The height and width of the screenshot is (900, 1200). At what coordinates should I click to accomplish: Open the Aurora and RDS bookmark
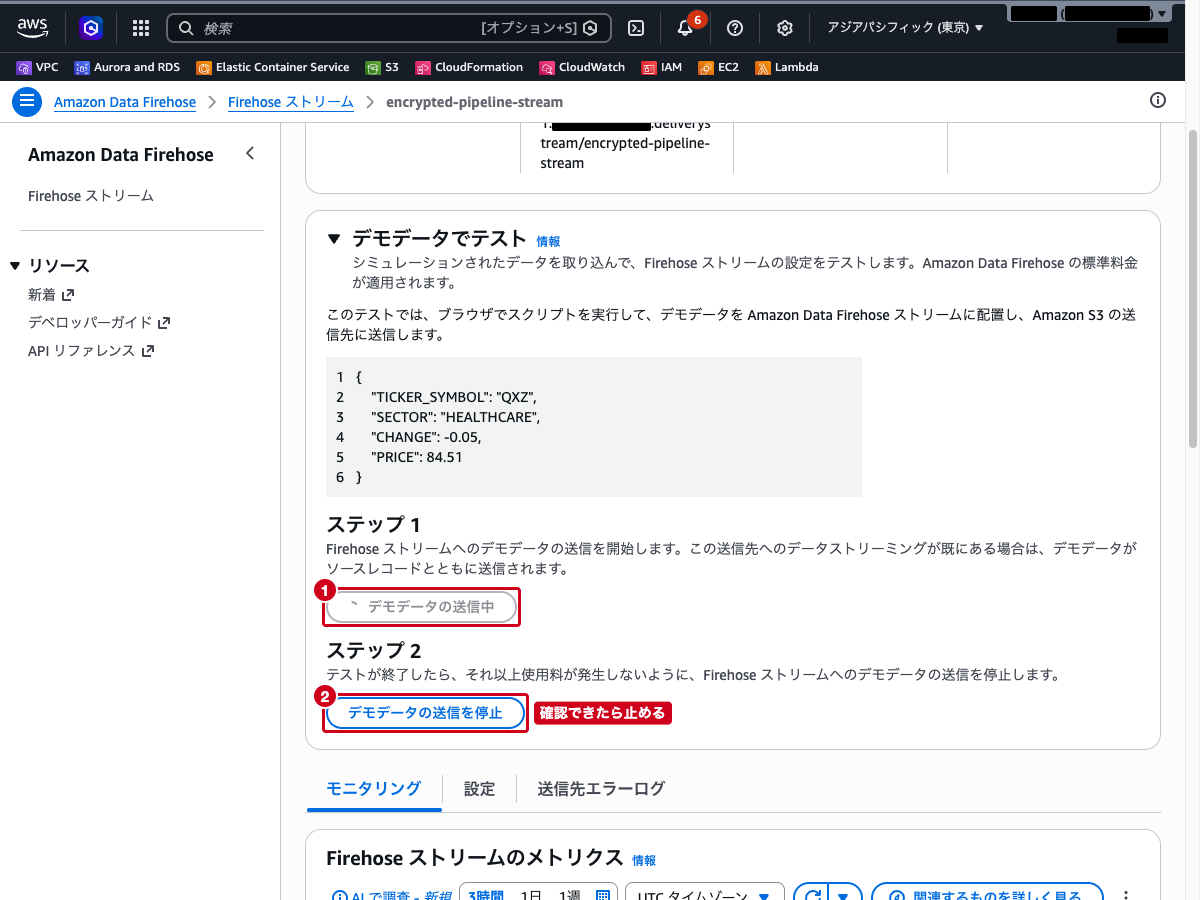127,67
